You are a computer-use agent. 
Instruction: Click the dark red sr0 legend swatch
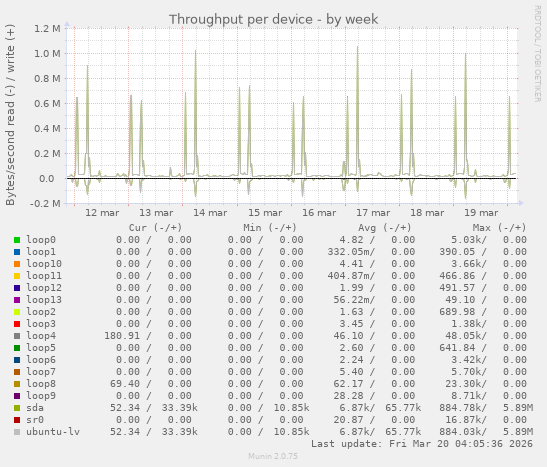(x=17, y=420)
